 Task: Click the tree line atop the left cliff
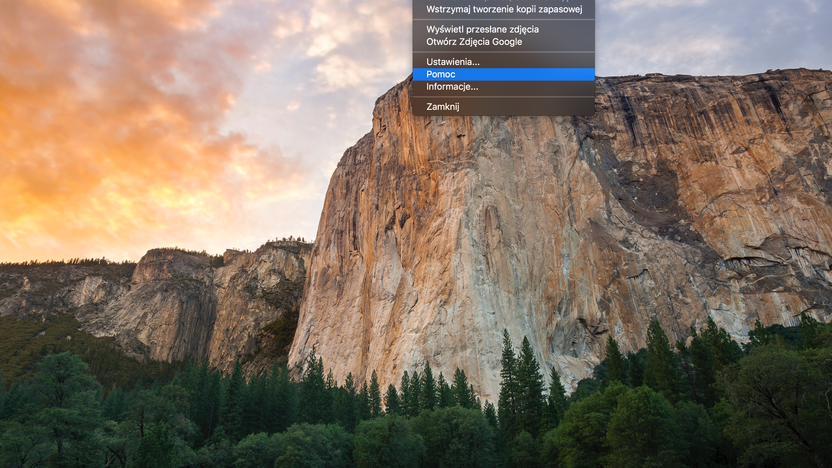tap(175, 252)
